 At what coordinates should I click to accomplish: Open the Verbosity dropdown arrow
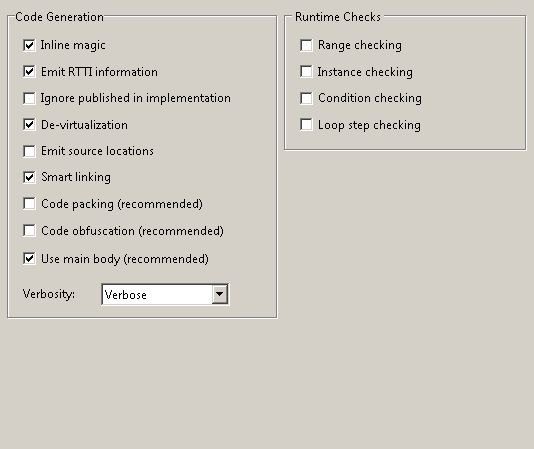(220, 294)
